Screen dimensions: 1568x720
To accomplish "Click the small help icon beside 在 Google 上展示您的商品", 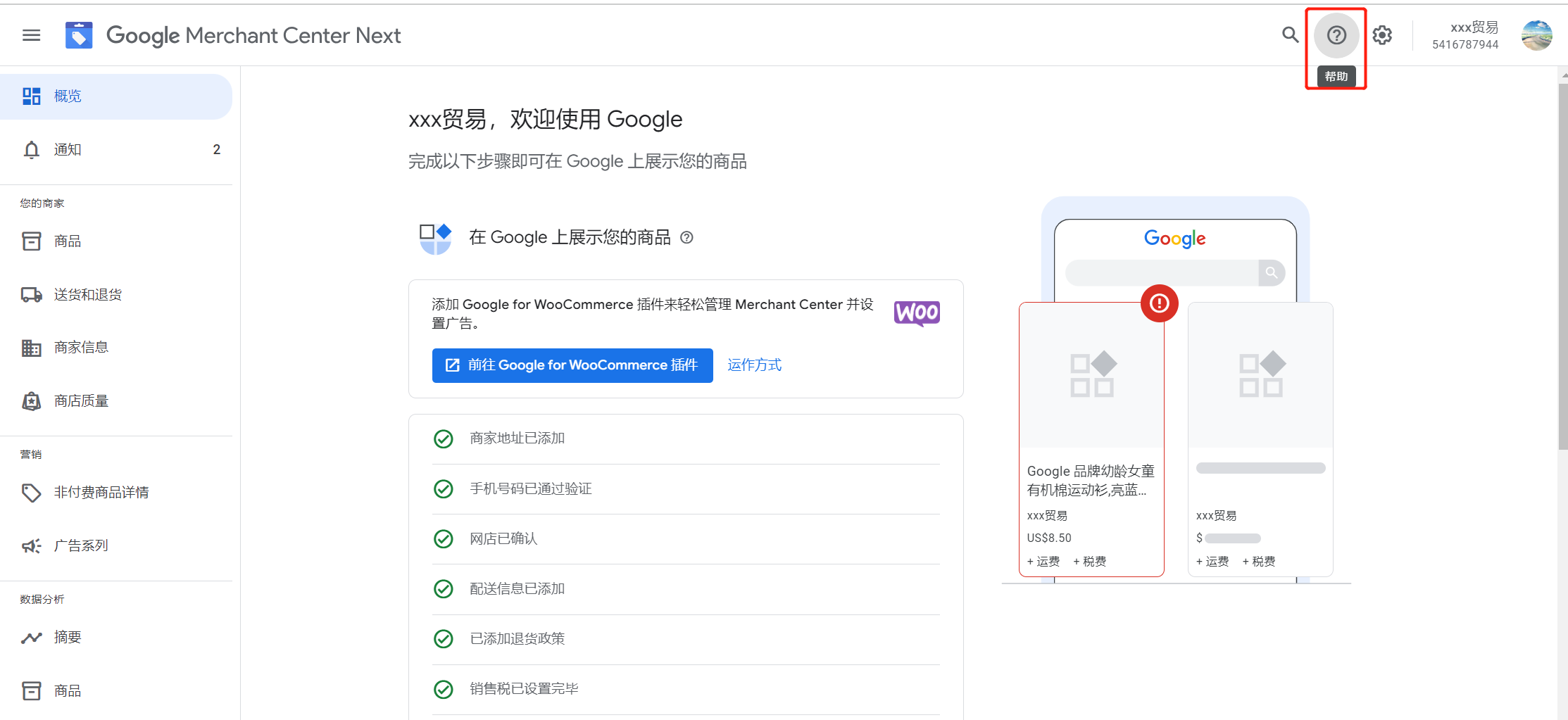I will [x=687, y=238].
